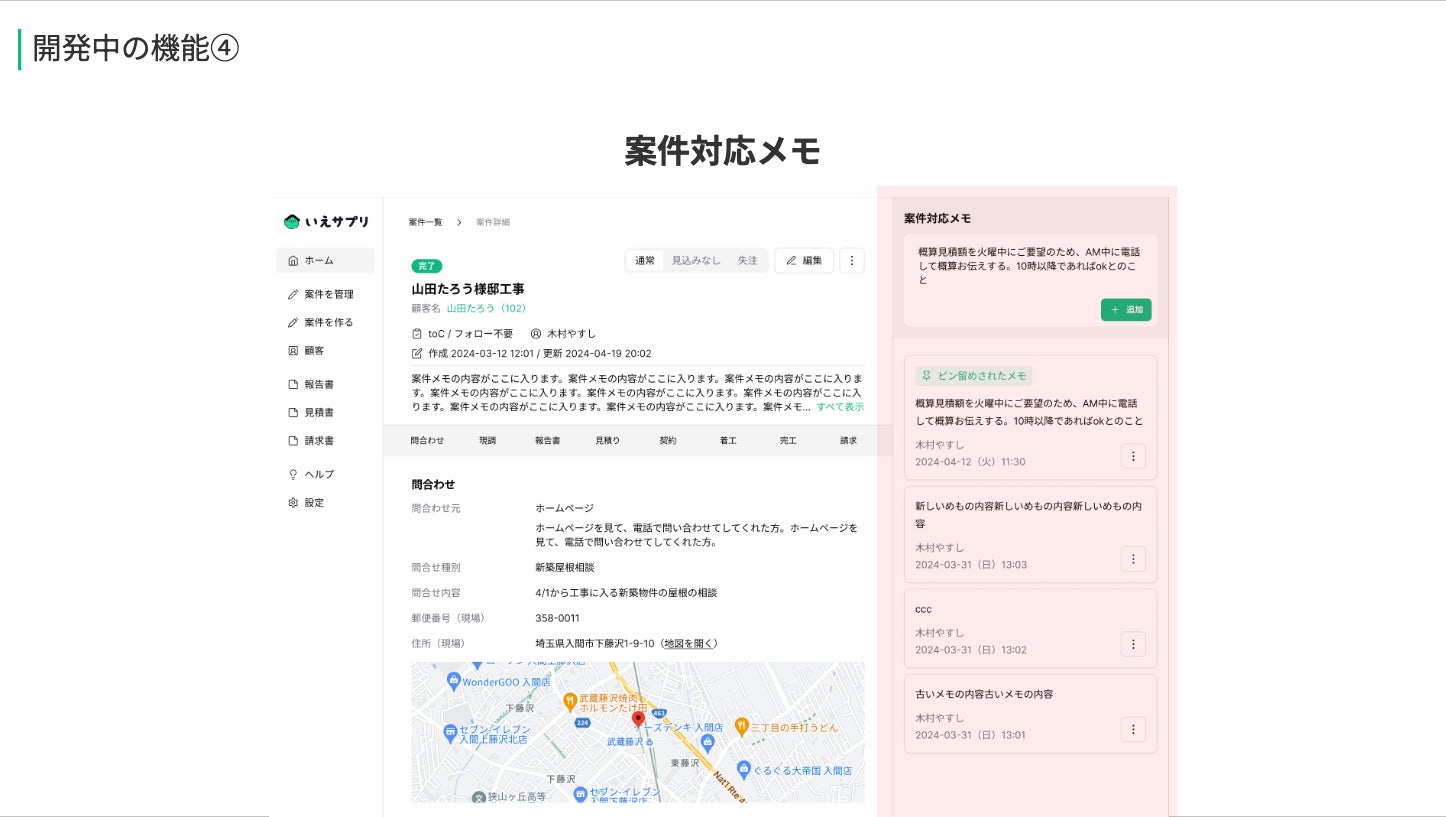Click the lightbulb icon beside ヘルプ
The image size is (1446, 817).
click(293, 475)
